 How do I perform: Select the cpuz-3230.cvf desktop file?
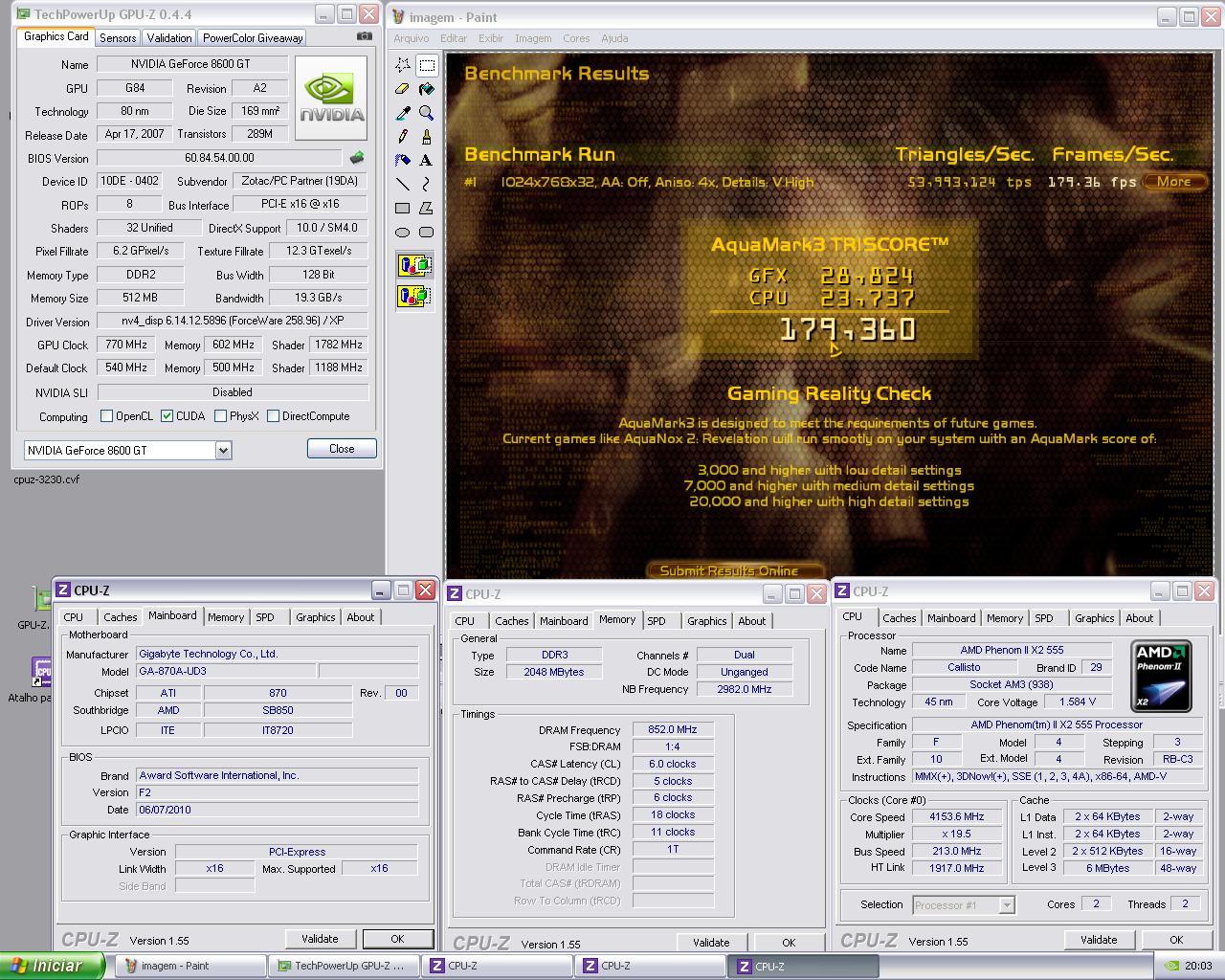pos(46,479)
